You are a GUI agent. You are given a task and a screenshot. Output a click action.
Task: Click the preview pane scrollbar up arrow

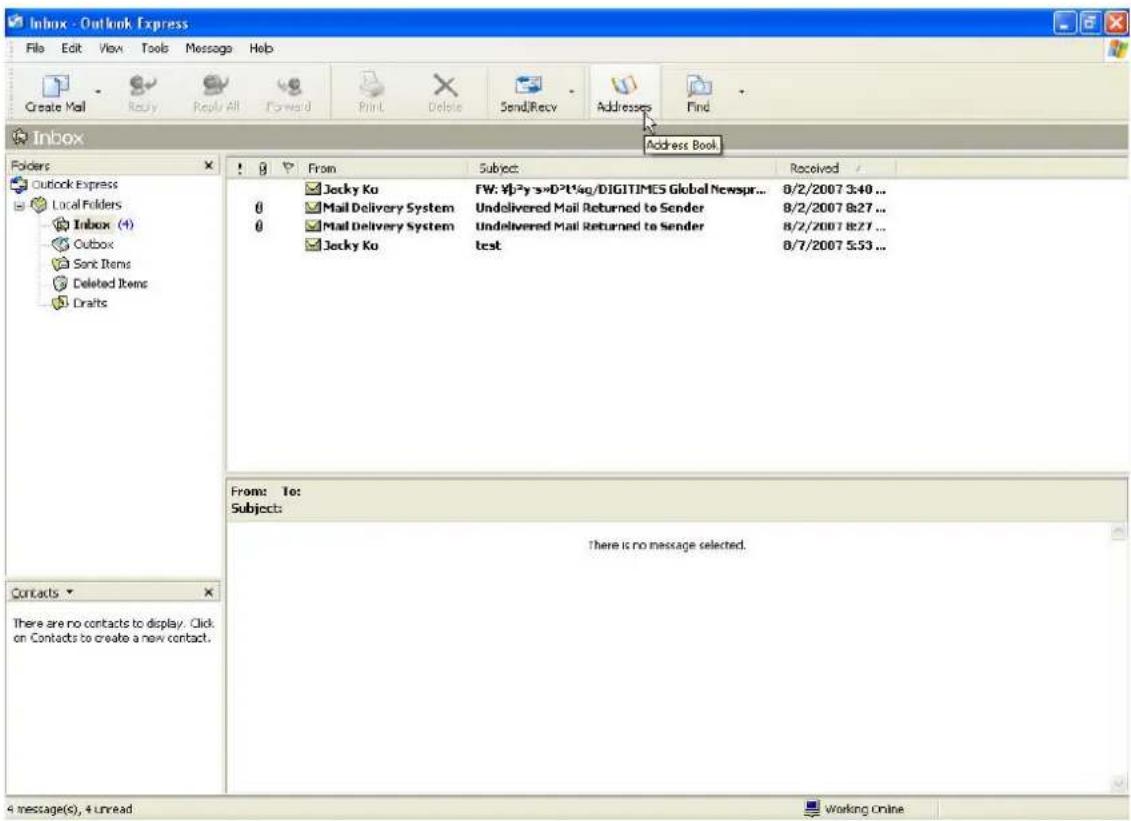[x=1118, y=532]
